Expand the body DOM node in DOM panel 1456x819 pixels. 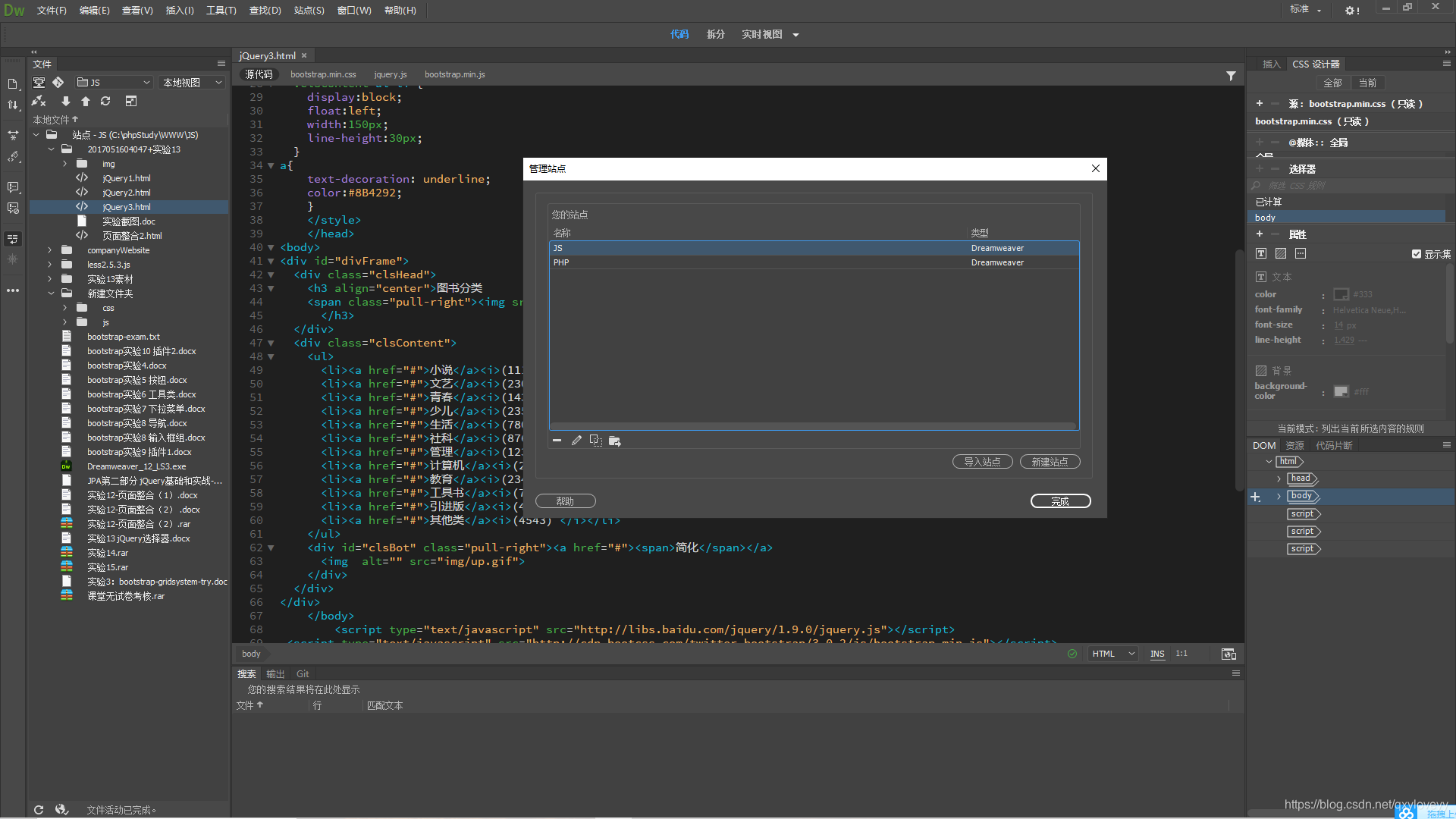click(1279, 495)
